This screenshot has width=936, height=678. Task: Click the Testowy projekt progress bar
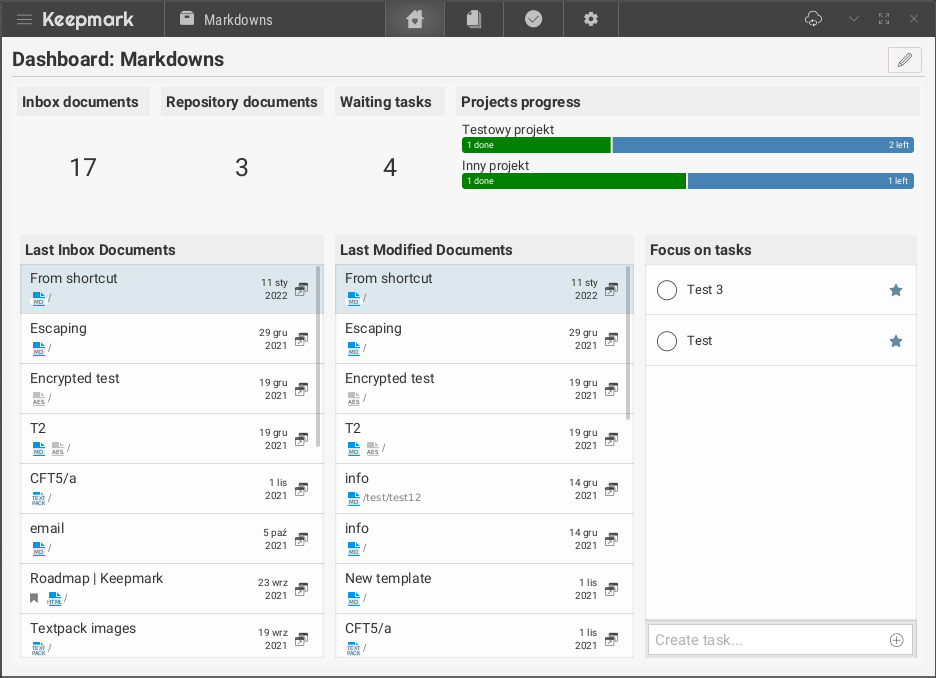tap(687, 145)
